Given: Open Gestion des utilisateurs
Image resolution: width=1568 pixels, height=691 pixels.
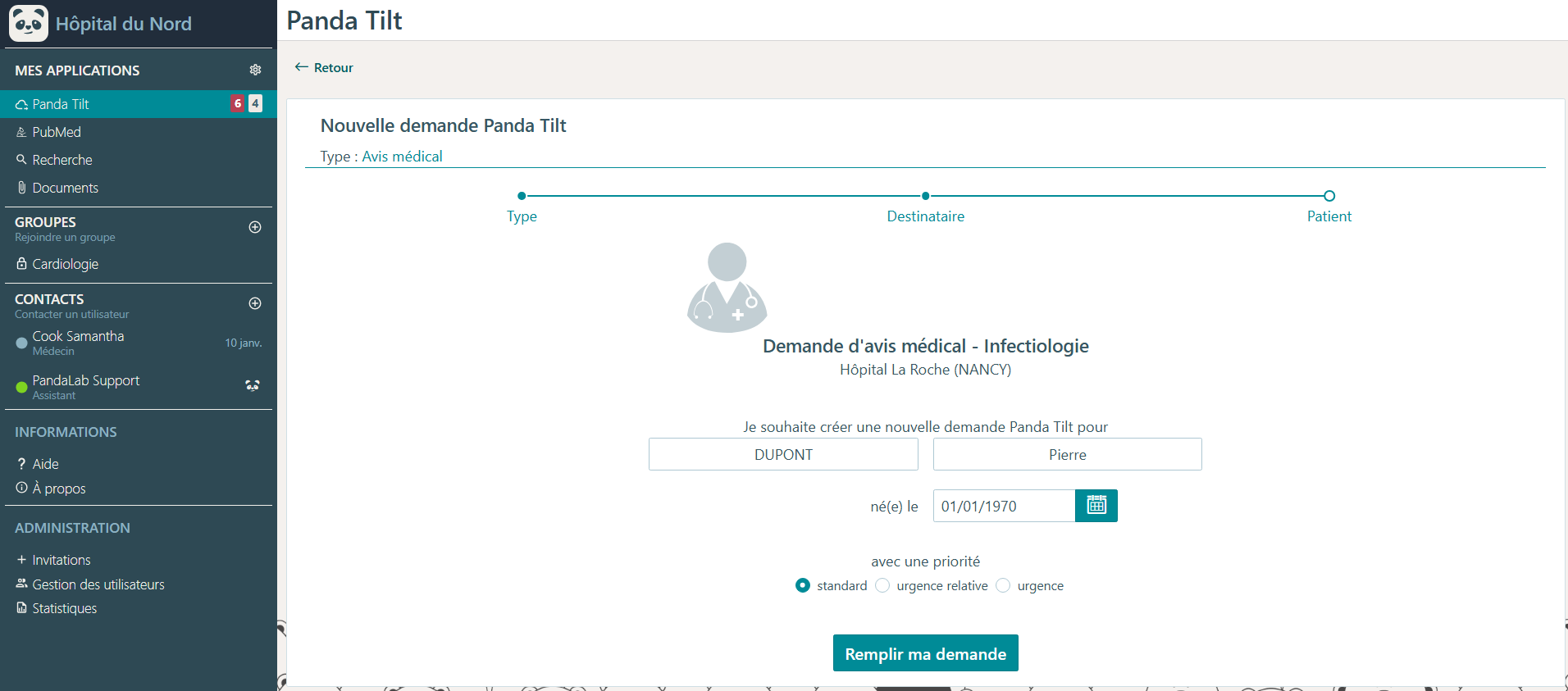Looking at the screenshot, I should pyautogui.click(x=90, y=584).
